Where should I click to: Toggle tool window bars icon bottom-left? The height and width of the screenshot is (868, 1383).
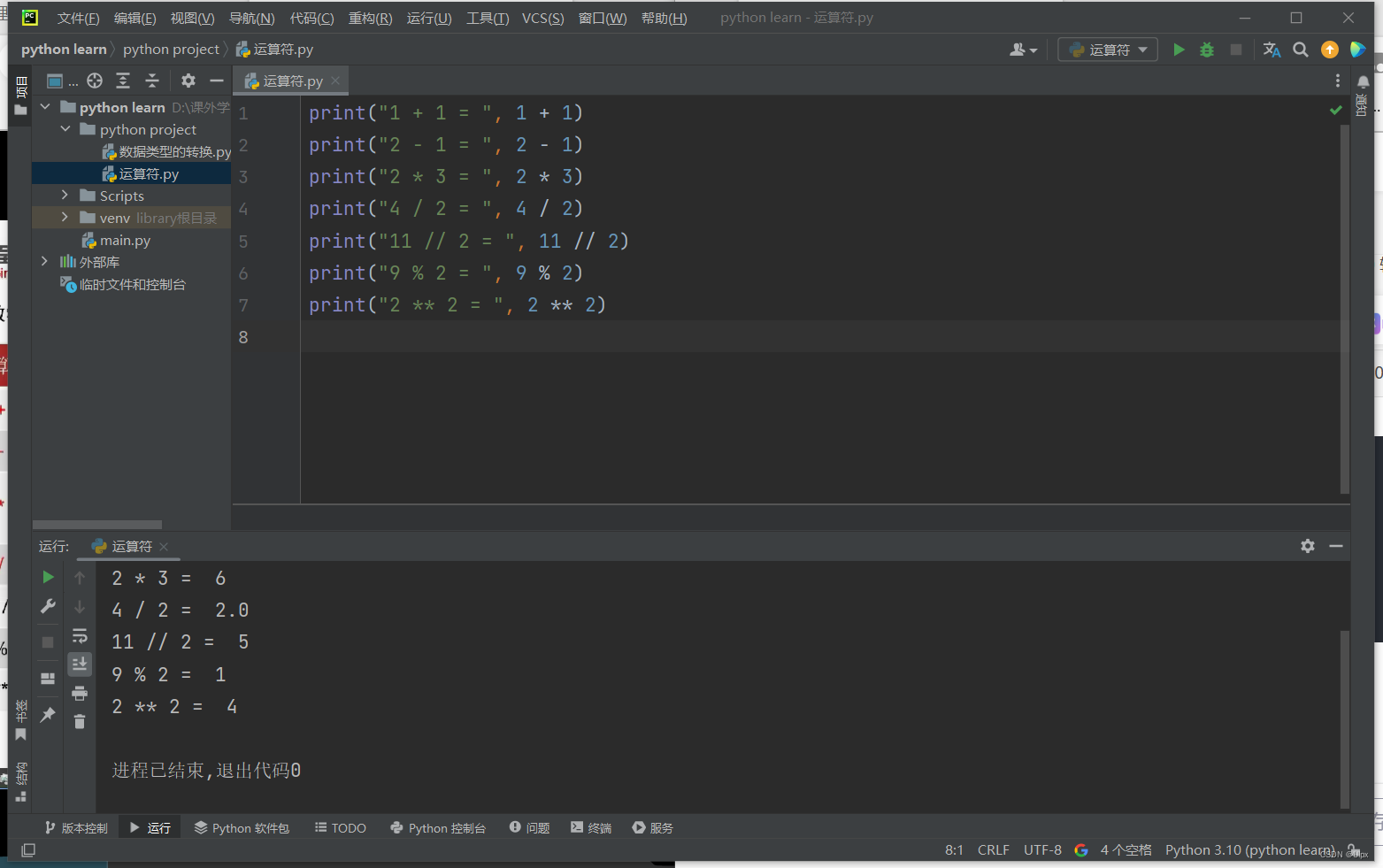[x=28, y=849]
